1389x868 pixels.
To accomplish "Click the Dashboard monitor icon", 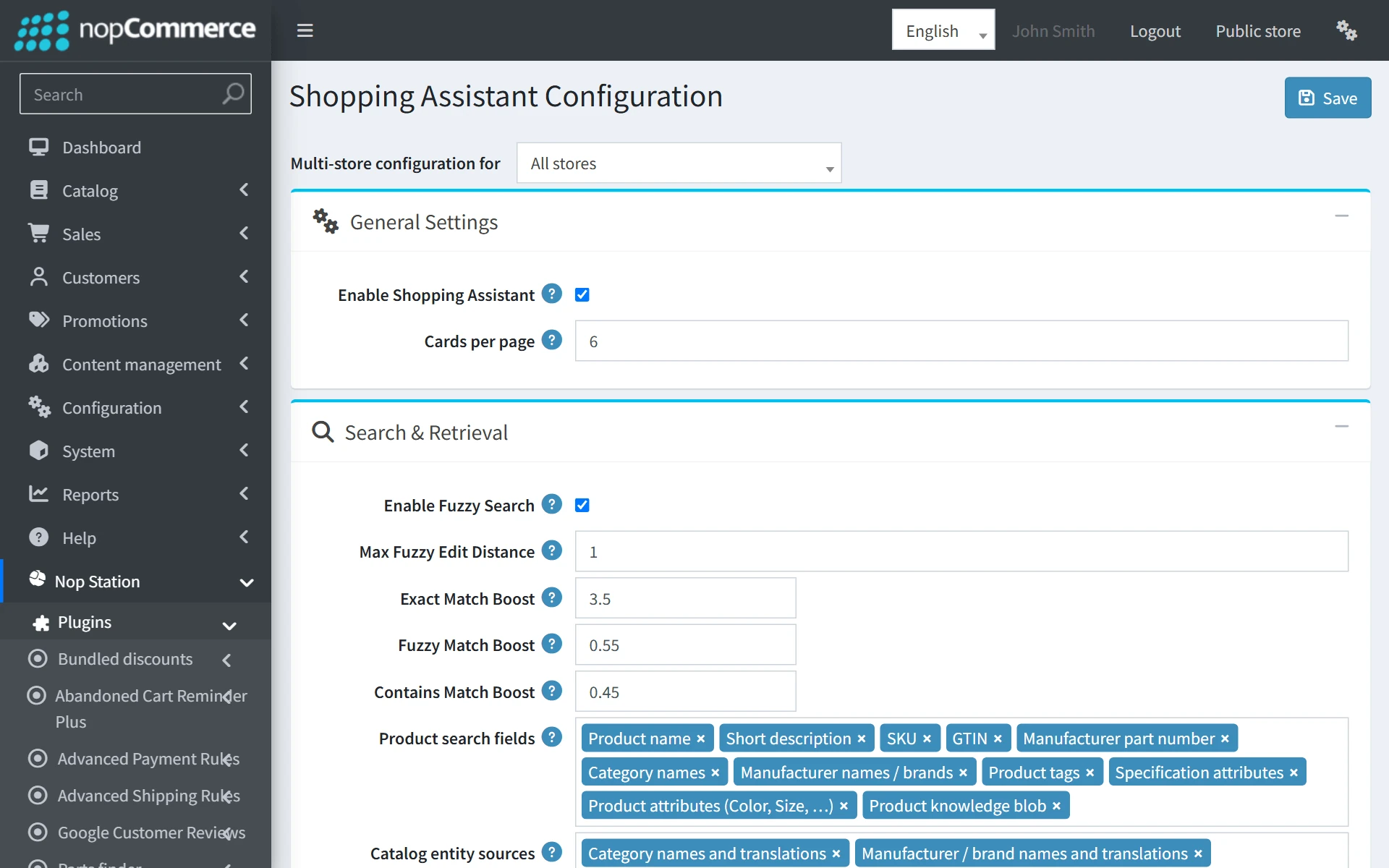I will [x=38, y=147].
